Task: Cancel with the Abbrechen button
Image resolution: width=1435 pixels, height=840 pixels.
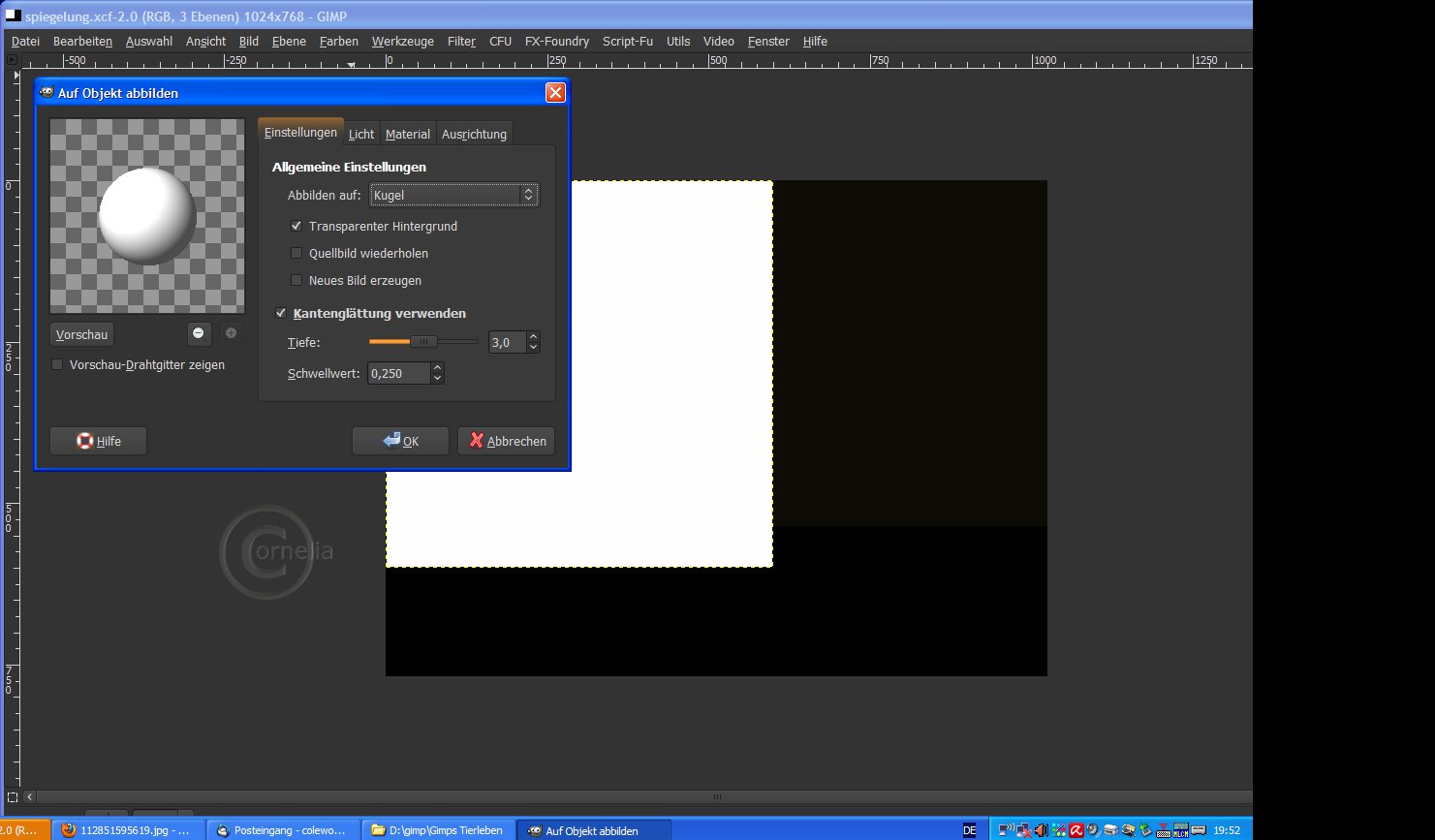Action: click(x=506, y=441)
